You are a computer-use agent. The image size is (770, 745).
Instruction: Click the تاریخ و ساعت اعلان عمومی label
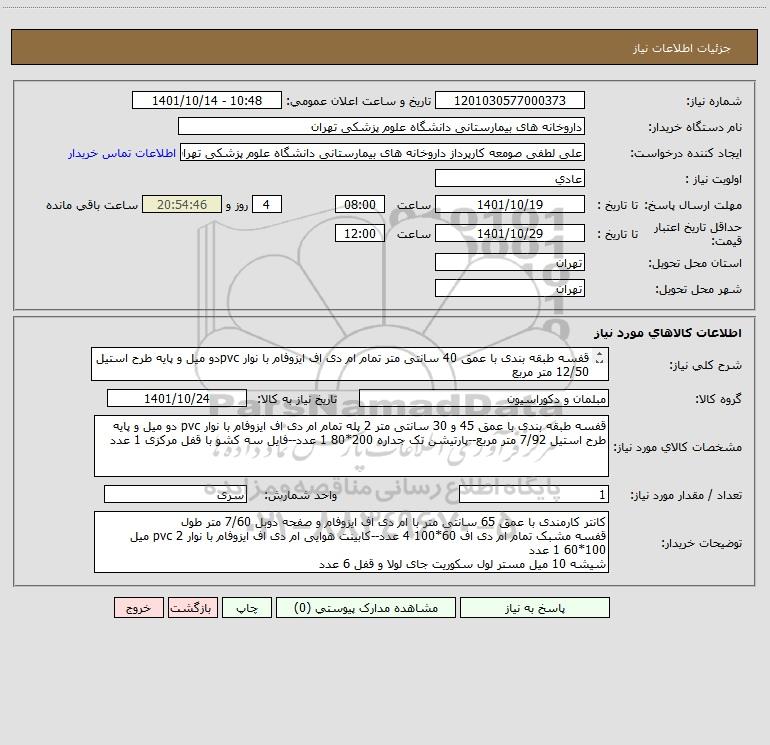358,101
